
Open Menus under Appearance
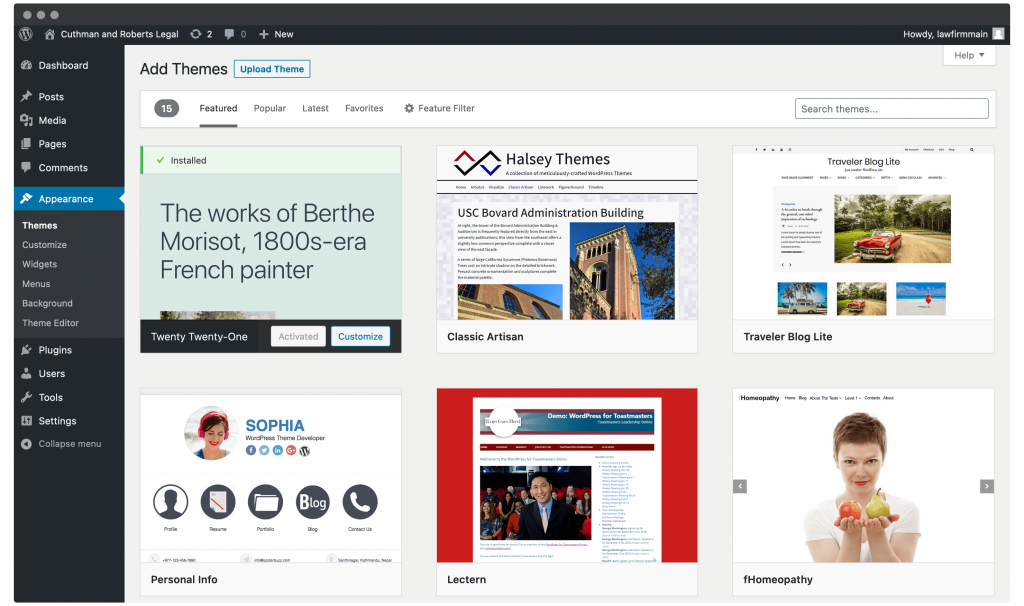tap(36, 284)
